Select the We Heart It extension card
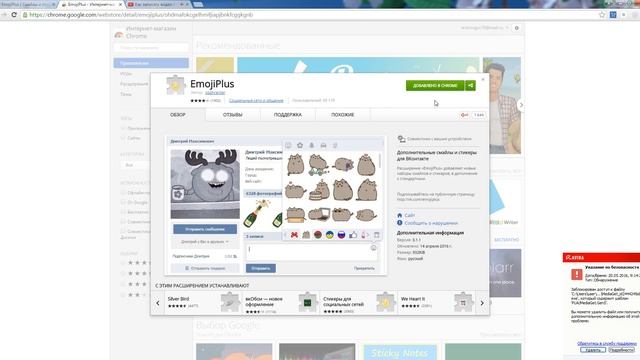This screenshot has width=640, height=360. pos(437,303)
